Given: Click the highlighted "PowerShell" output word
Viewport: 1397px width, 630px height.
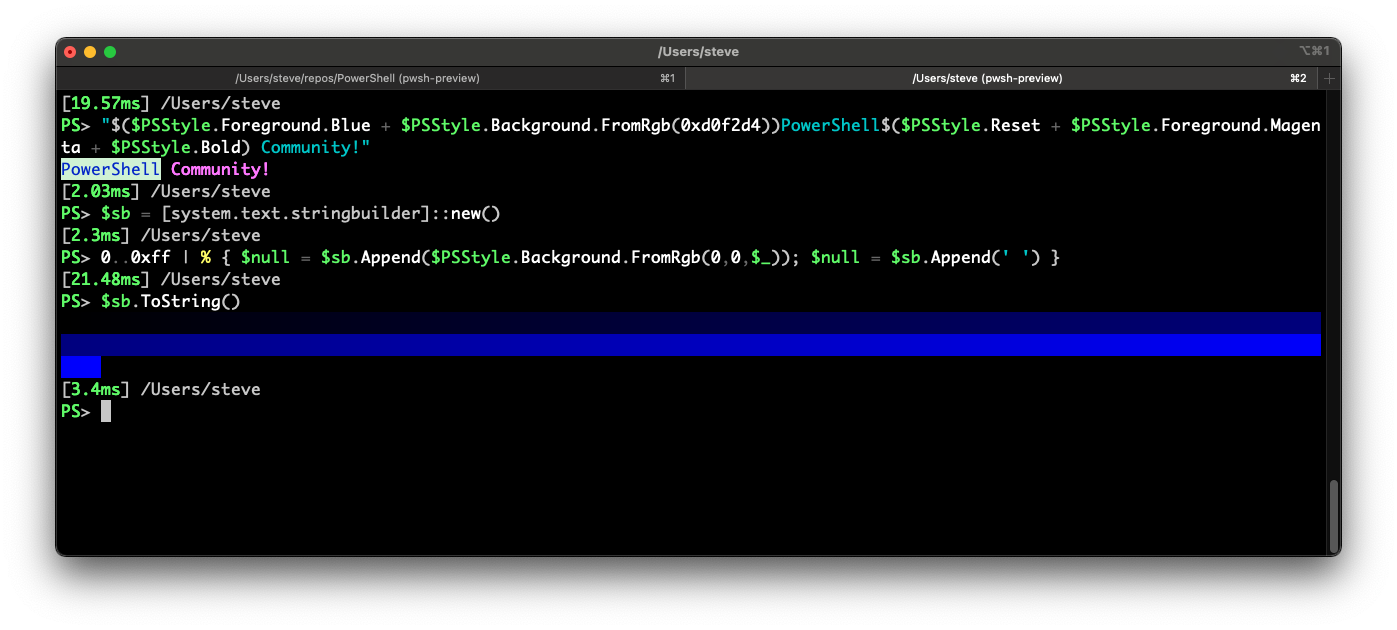Looking at the screenshot, I should (x=111, y=169).
